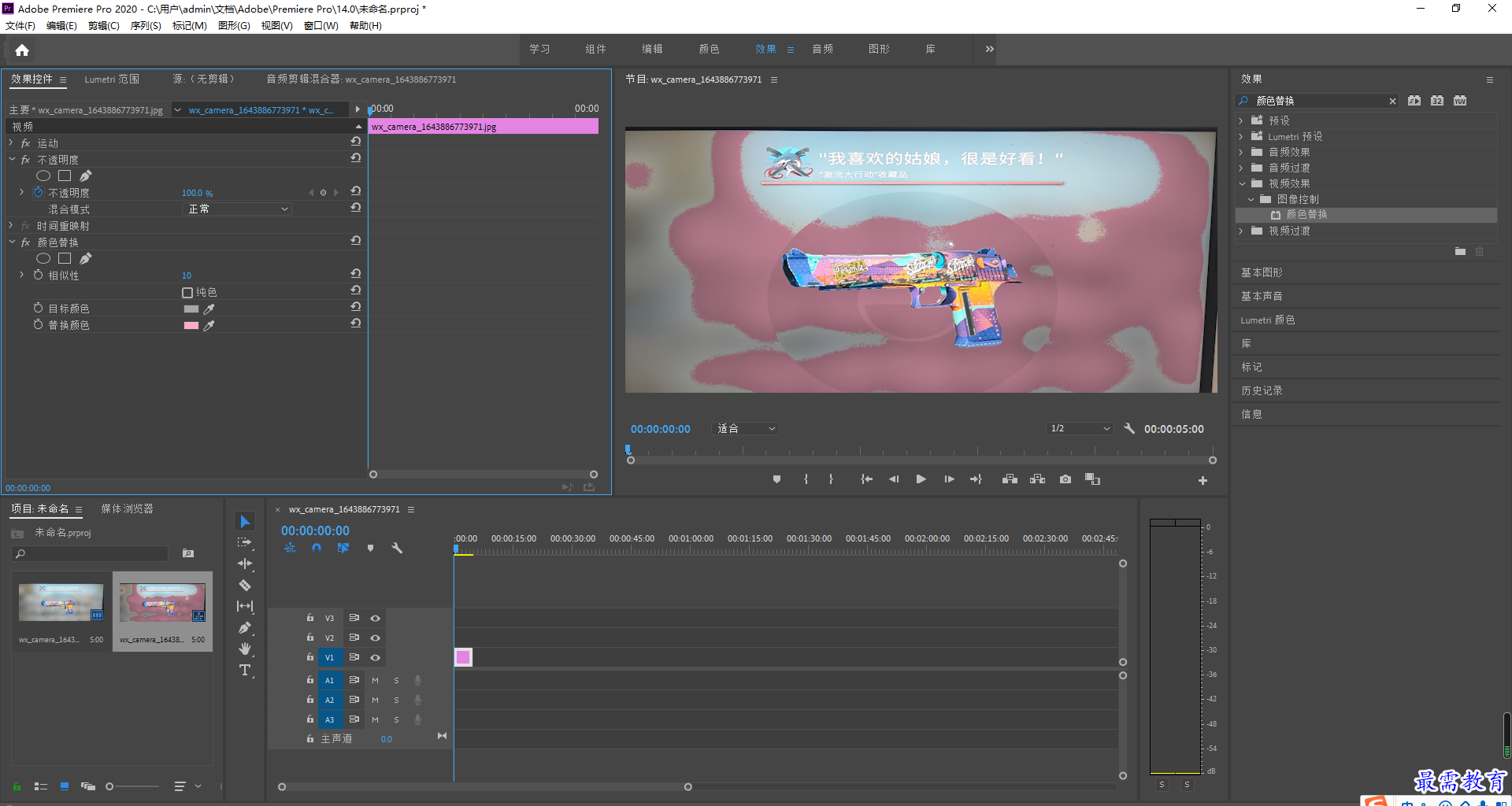
Task: Click Export Frame camera icon
Action: (1065, 479)
